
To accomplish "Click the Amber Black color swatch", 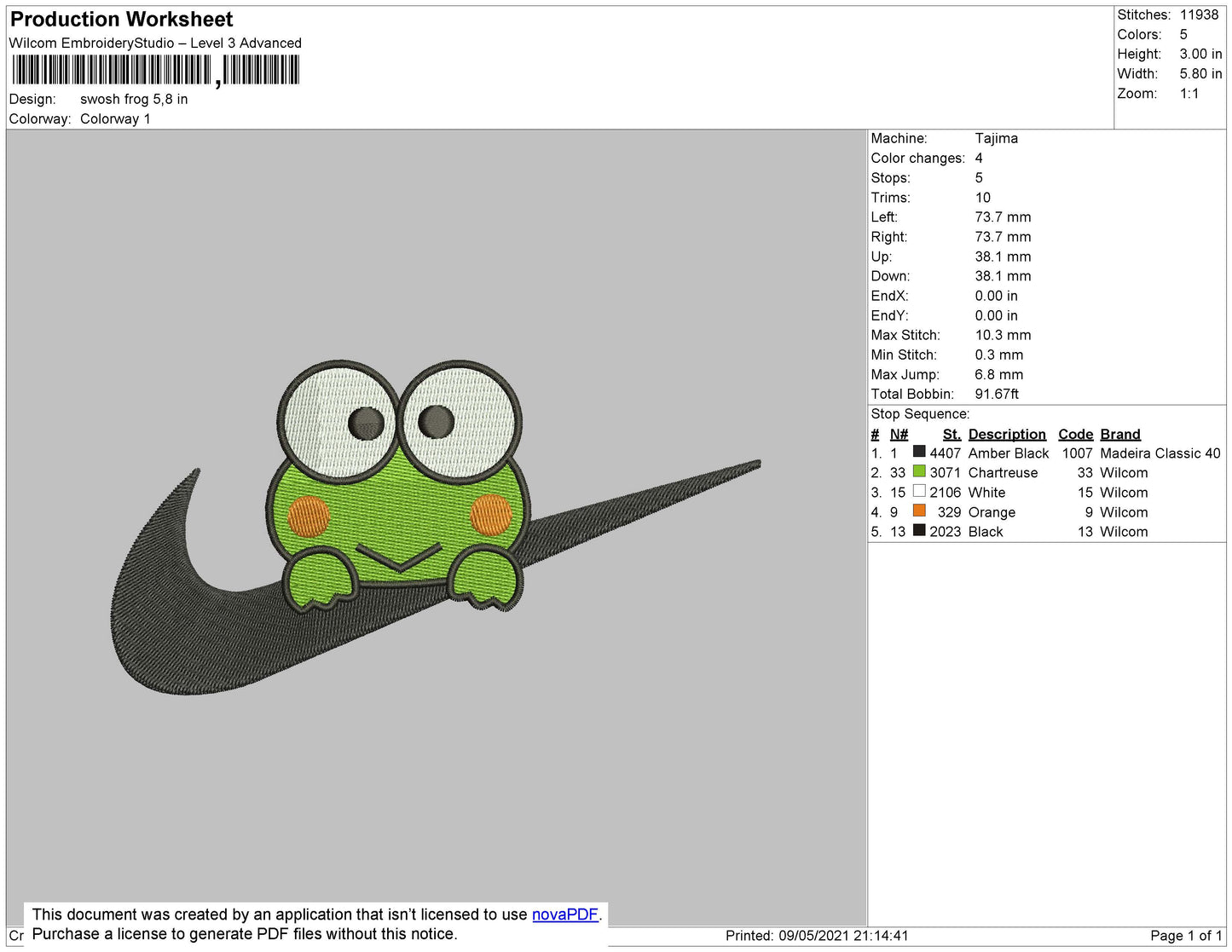I will (919, 452).
